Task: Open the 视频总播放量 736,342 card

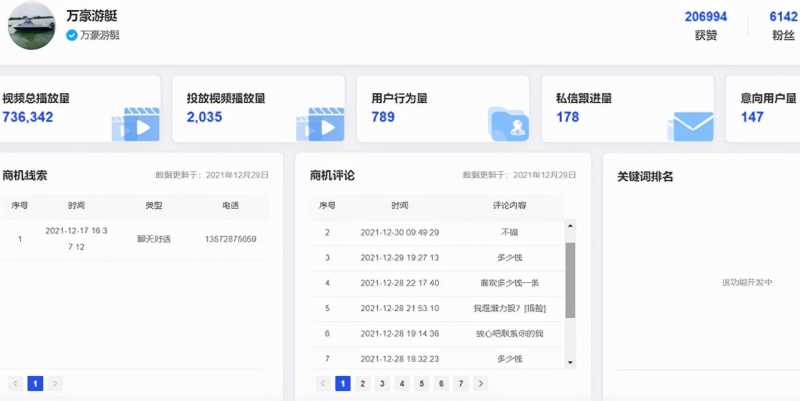Action: pos(80,109)
